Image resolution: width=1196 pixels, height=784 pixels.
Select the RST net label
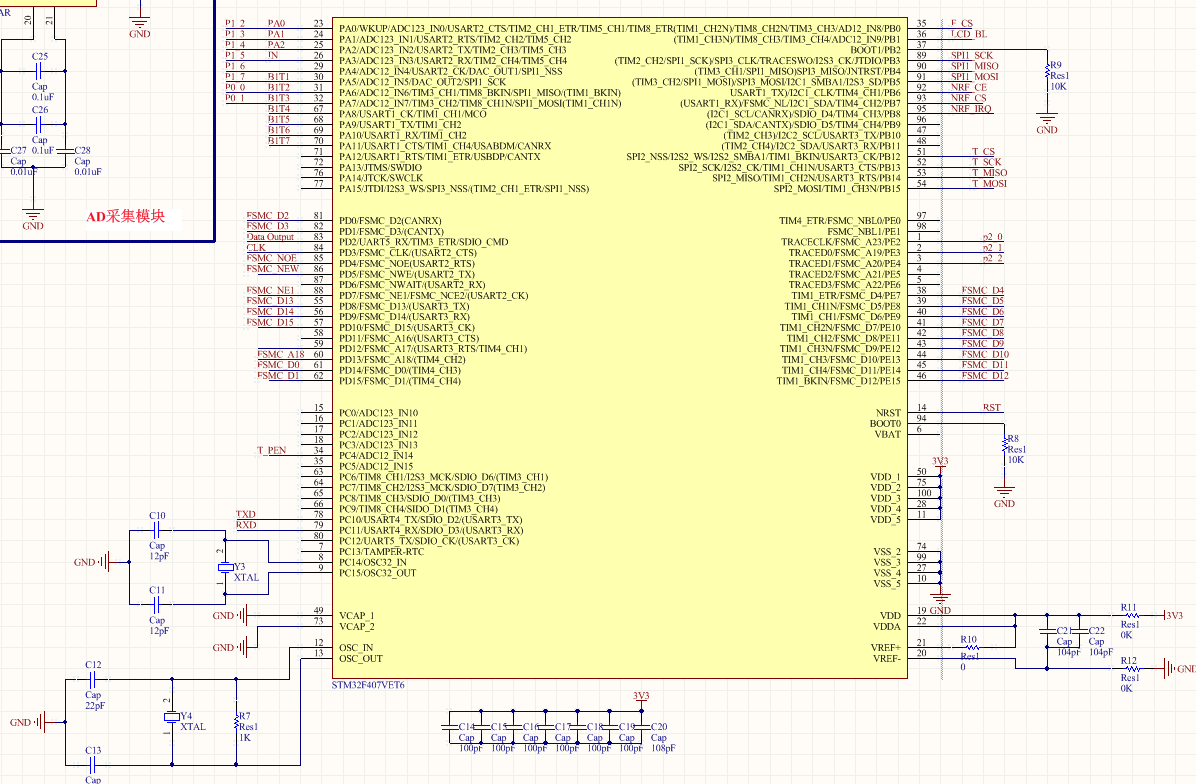[992, 408]
